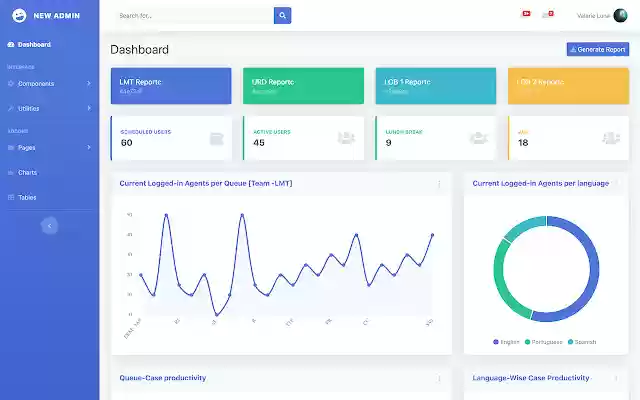
Task: Click the Charts icon in sidebar
Action: pyautogui.click(x=11, y=173)
